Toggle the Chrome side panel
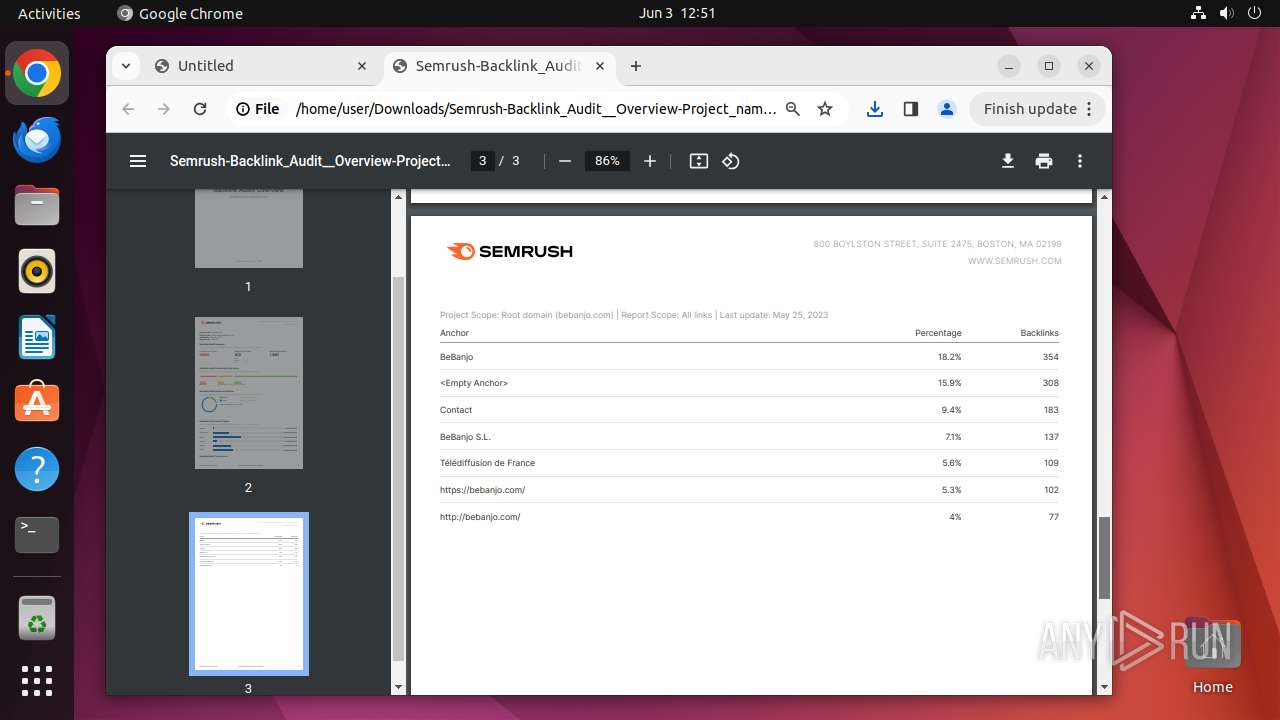The height and width of the screenshot is (720, 1280). [x=911, y=109]
